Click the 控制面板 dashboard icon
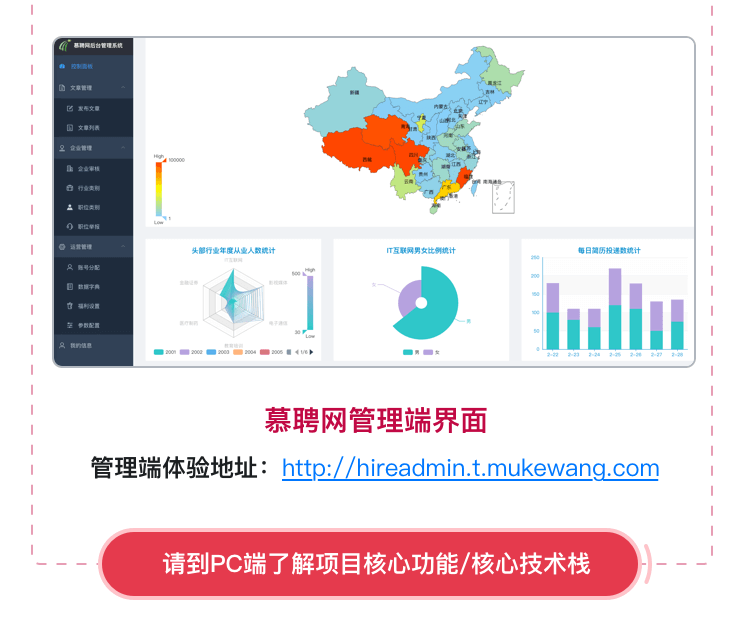Viewport: 750px width, 640px height. (62, 66)
